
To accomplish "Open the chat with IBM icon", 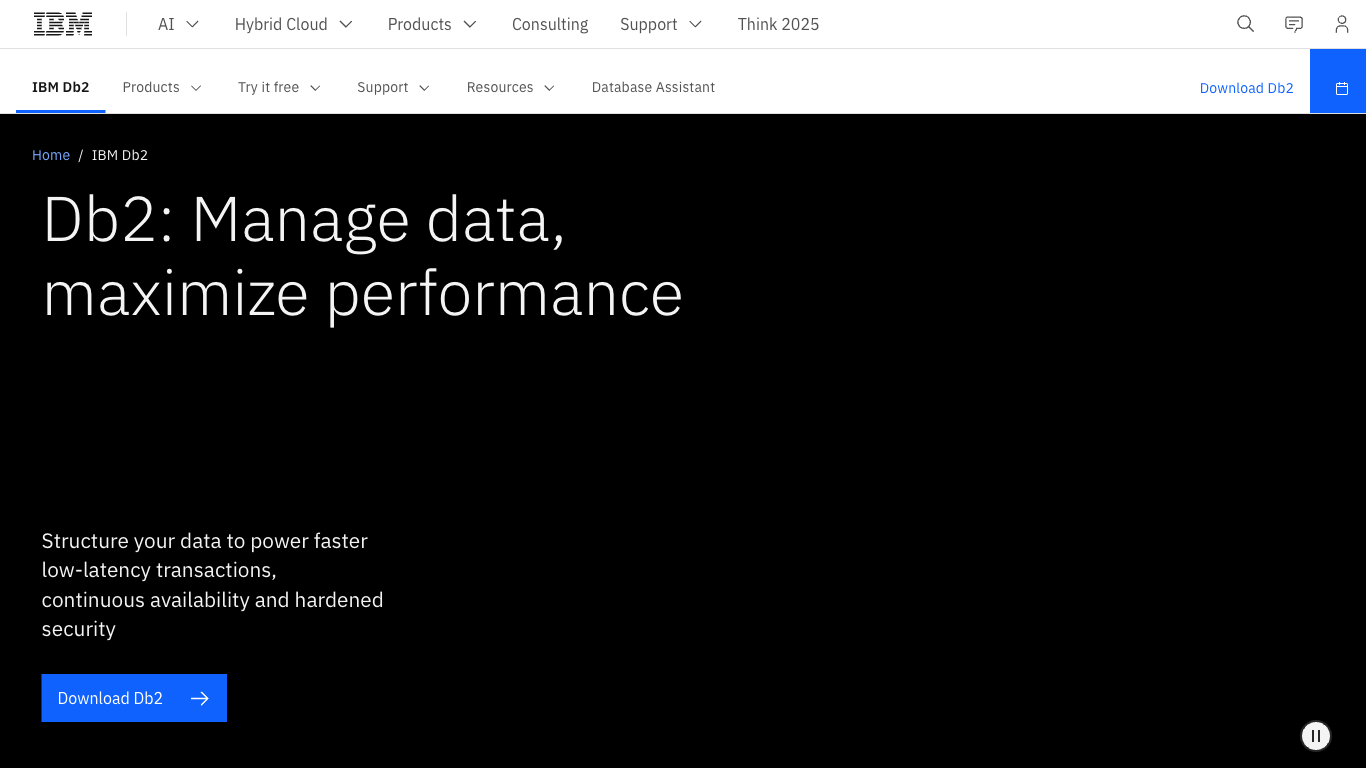I will pos(1294,24).
